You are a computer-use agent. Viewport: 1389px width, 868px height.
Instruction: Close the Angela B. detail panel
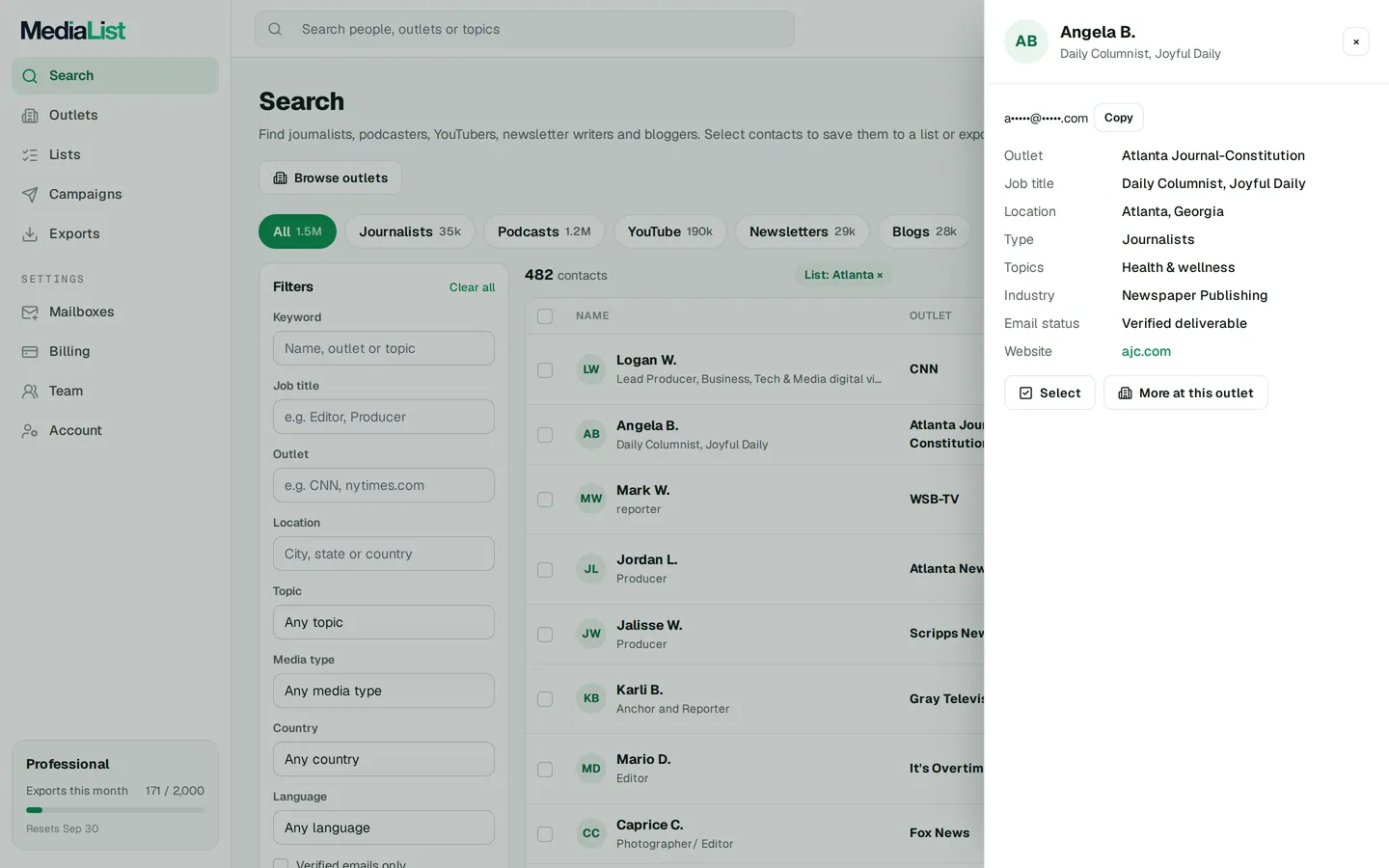(1356, 41)
